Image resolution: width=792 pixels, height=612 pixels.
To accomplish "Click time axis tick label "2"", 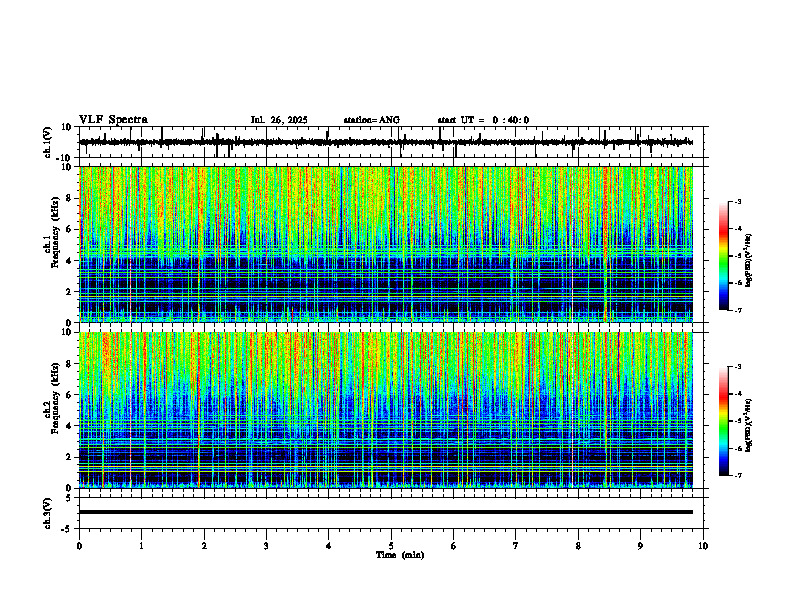I will 204,546.
